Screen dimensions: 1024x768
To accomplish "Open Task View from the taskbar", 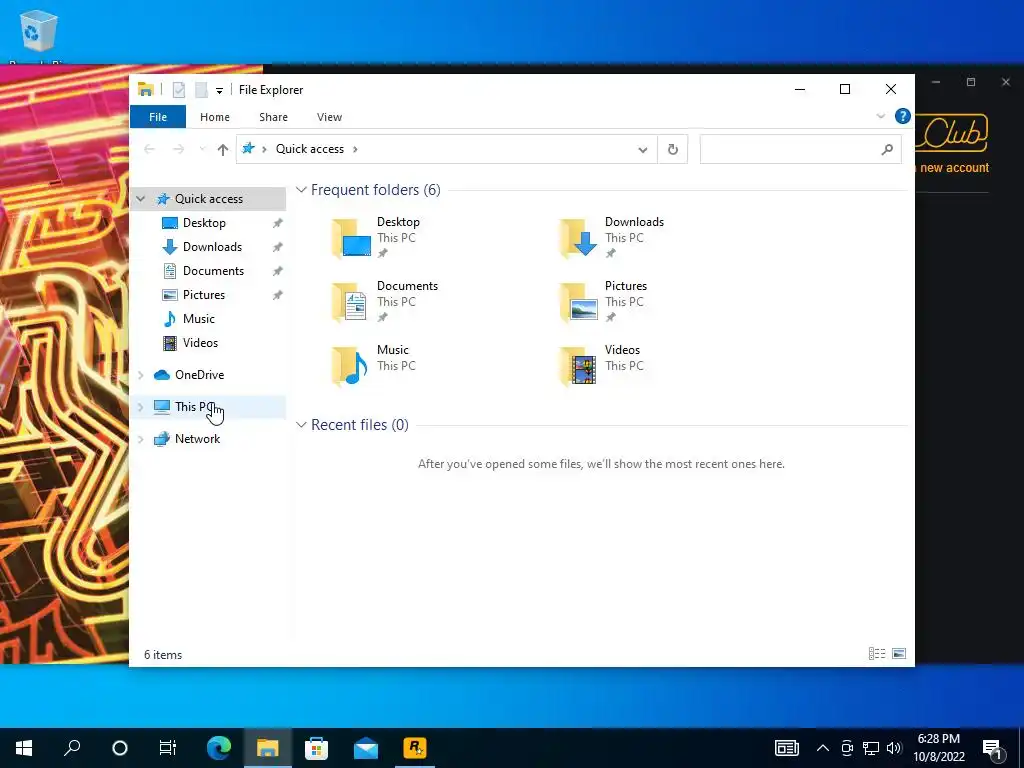I will pos(168,748).
